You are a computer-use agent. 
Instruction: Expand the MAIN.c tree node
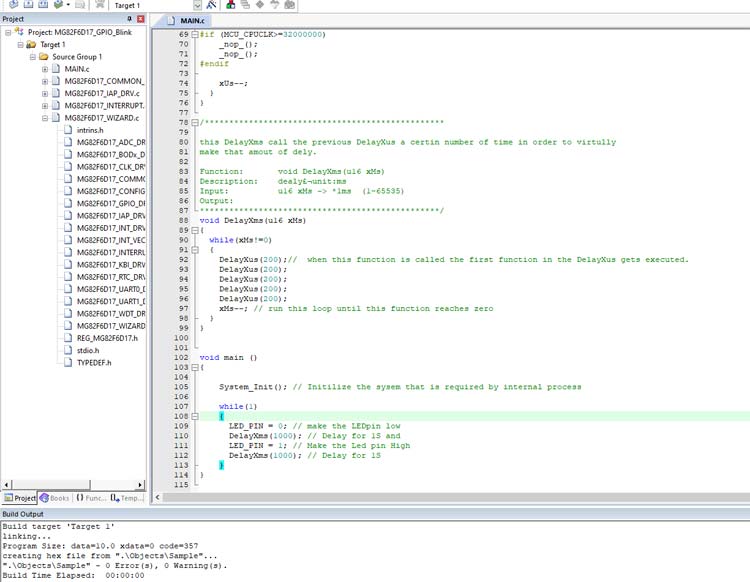pyautogui.click(x=45, y=69)
